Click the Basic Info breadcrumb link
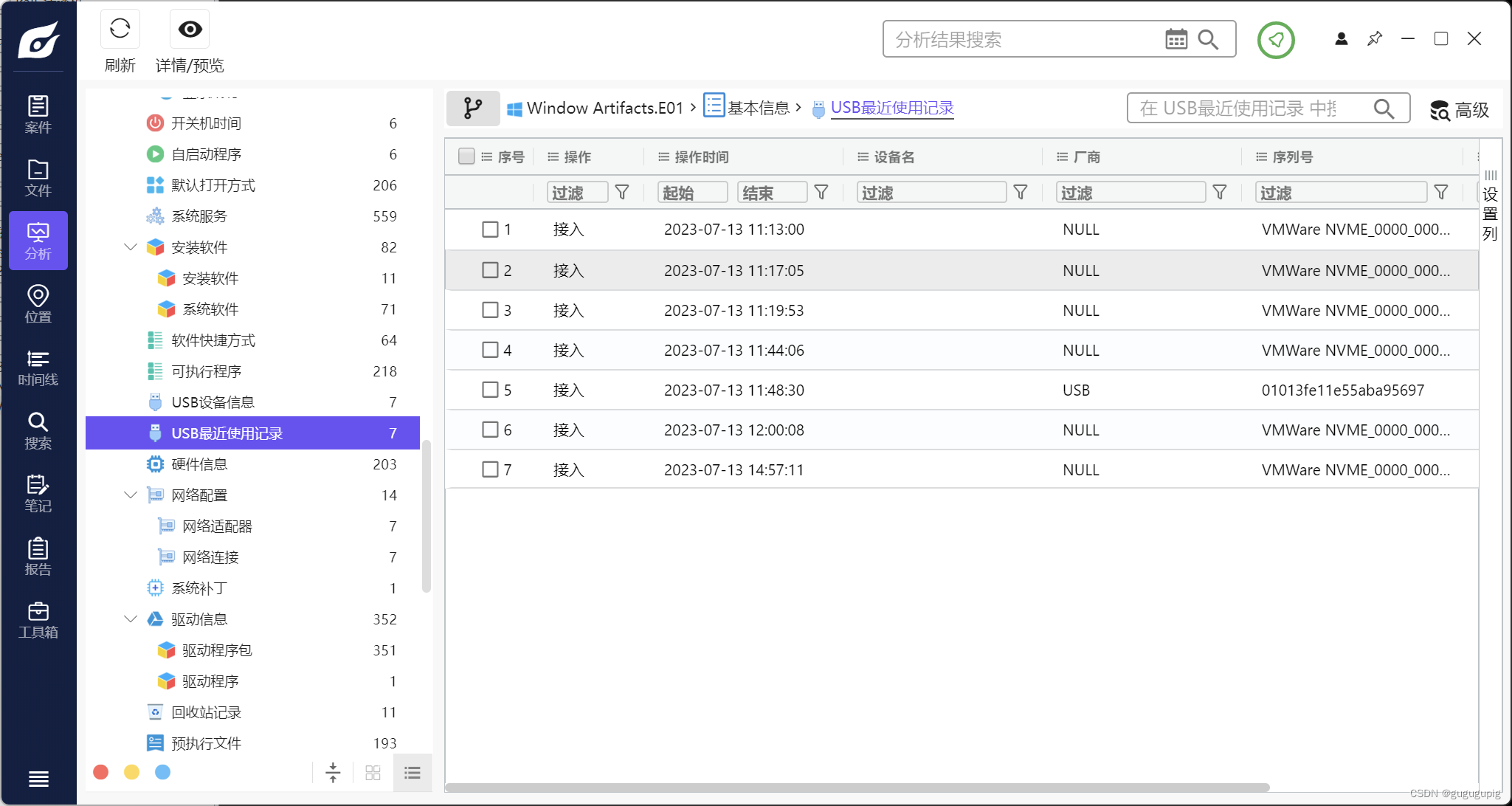This screenshot has height=806, width=1512. pos(758,108)
